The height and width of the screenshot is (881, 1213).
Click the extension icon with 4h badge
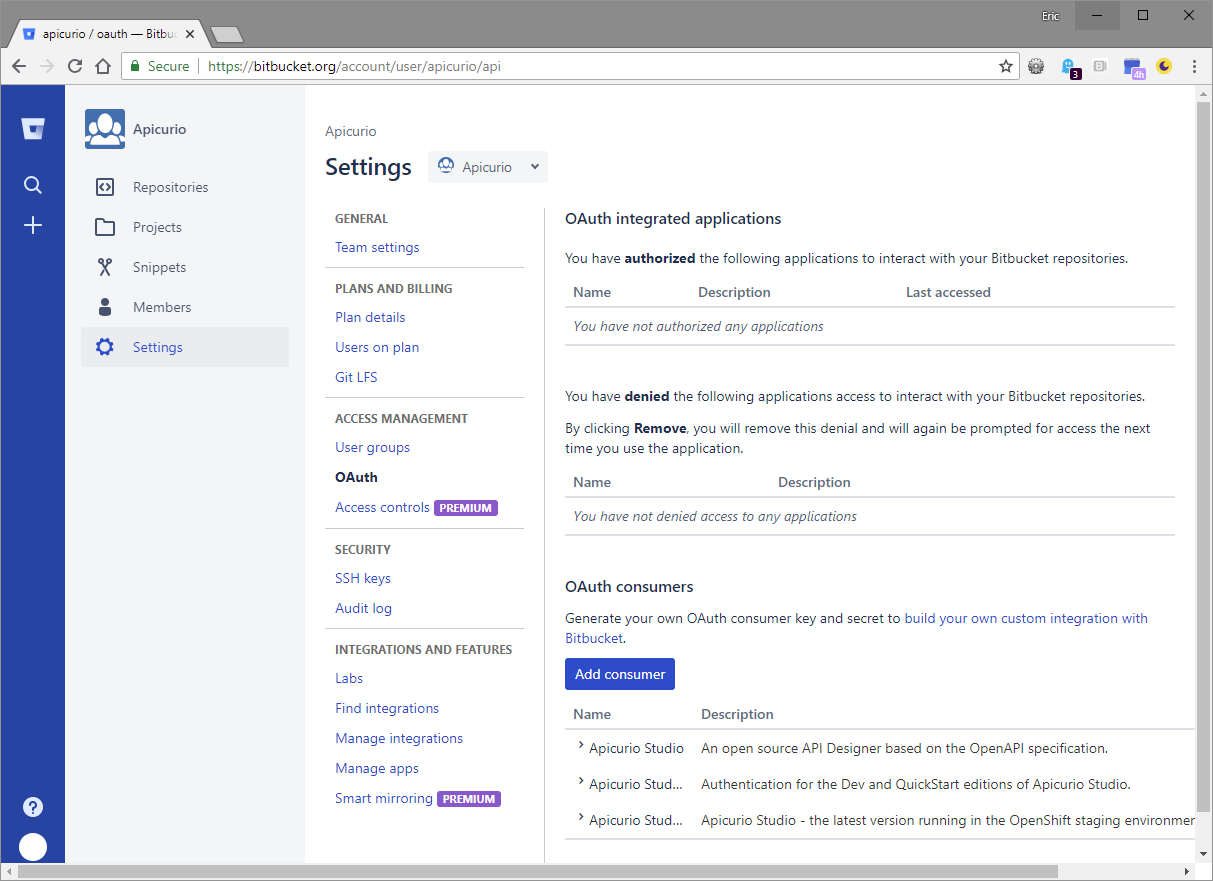coord(1133,67)
